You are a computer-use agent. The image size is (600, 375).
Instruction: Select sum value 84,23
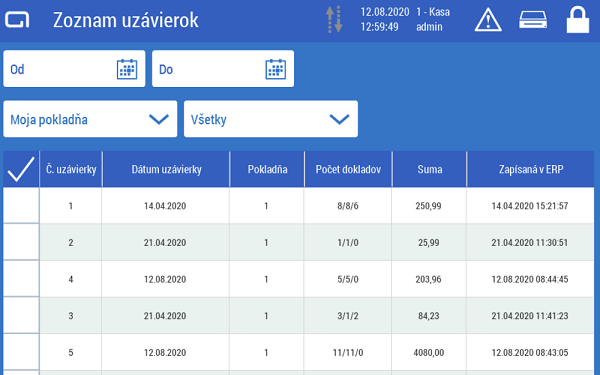pos(429,316)
